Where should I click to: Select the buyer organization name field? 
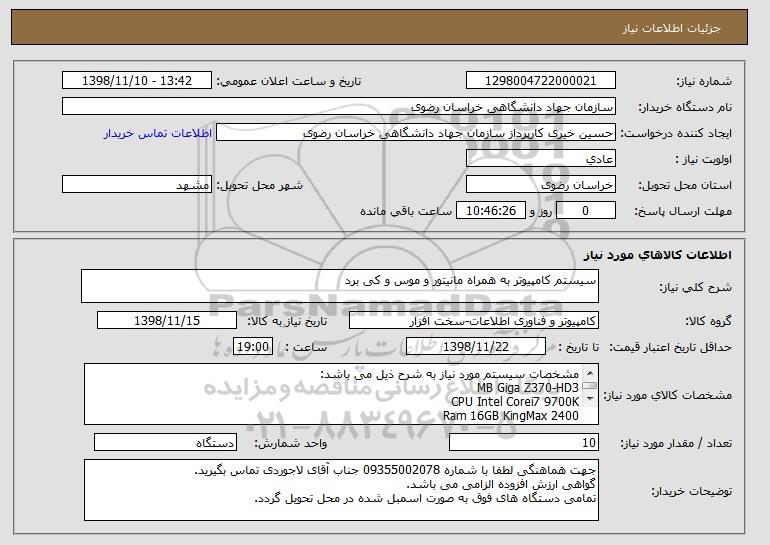pos(339,107)
